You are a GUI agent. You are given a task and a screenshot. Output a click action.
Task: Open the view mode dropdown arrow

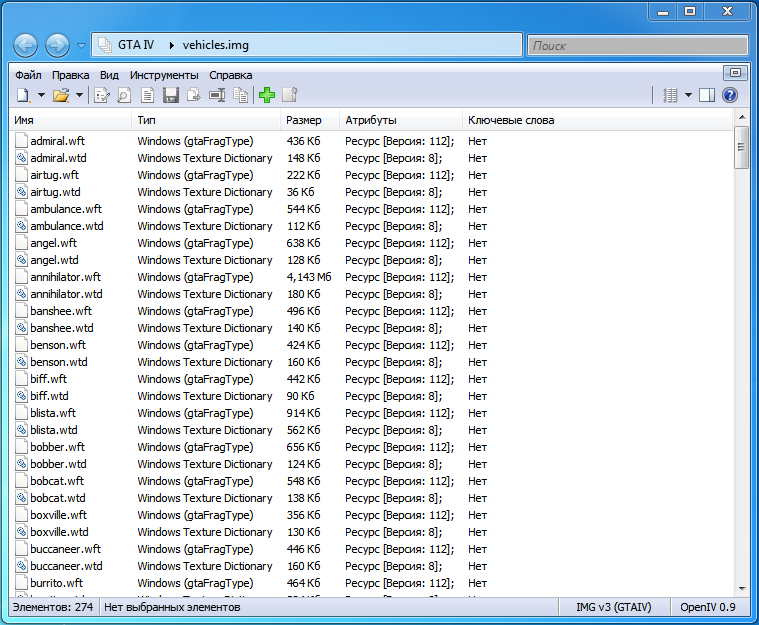point(688,95)
